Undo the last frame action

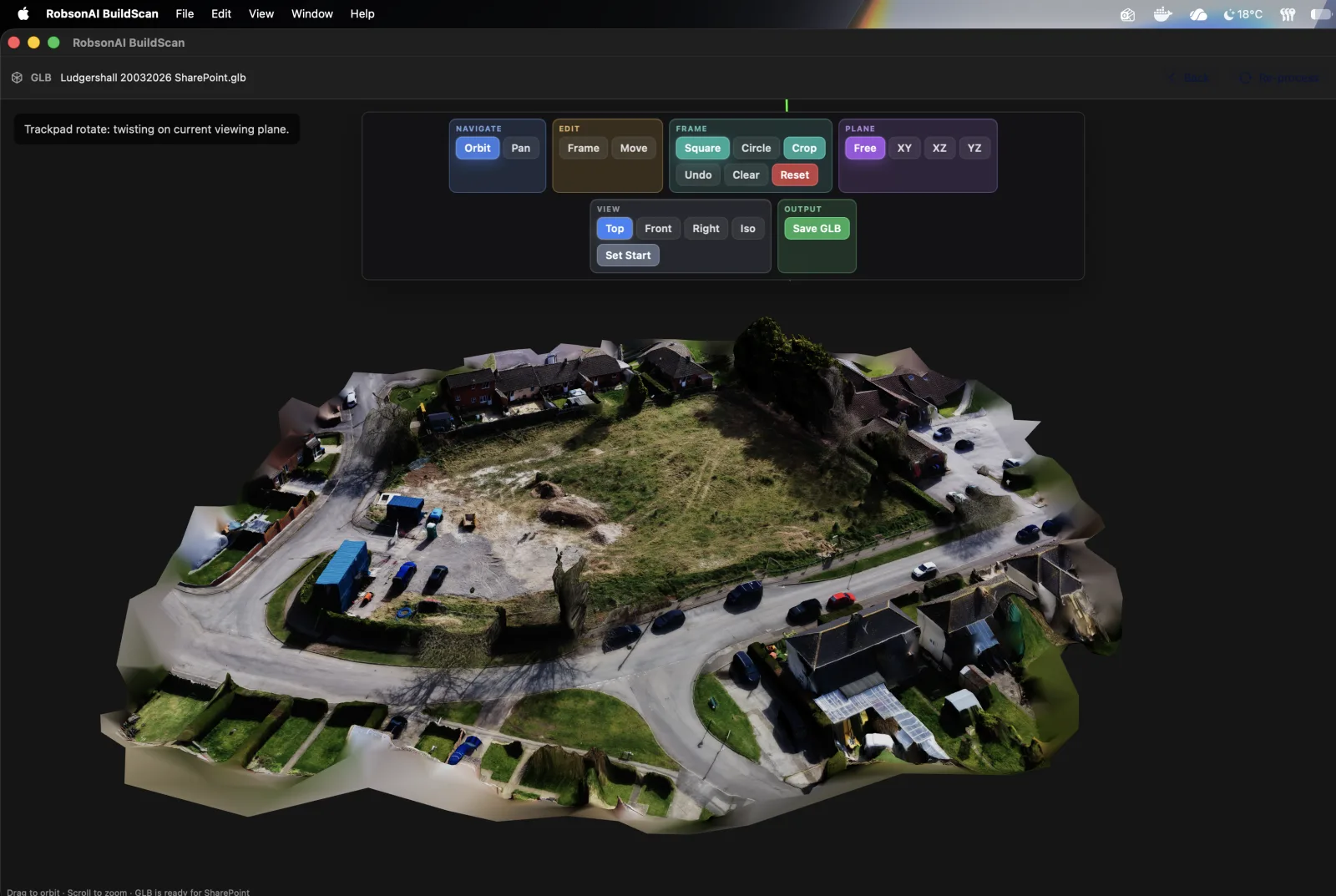(x=698, y=175)
